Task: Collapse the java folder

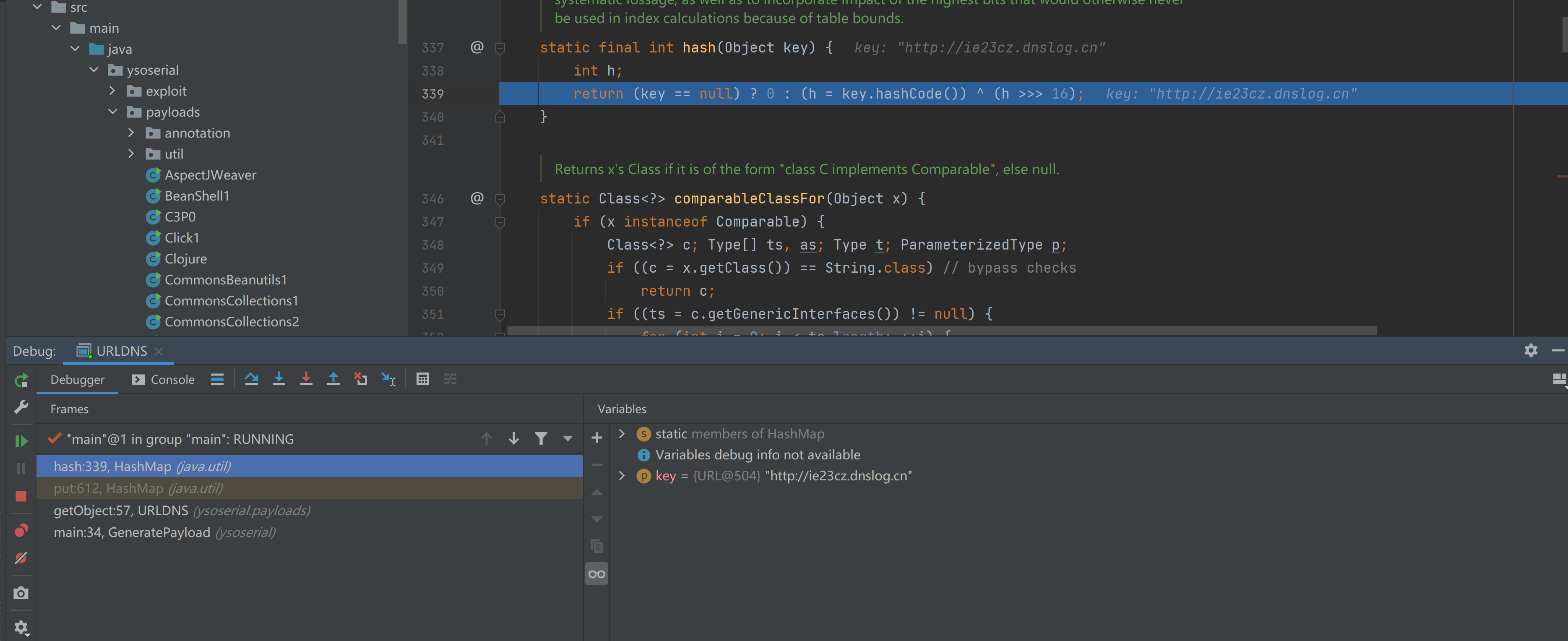Action: 75,49
